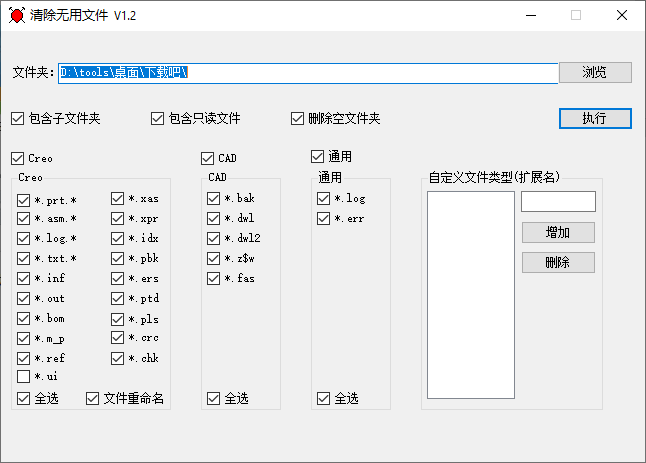Image resolution: width=646 pixels, height=463 pixels.
Task: Uncheck *.prt.* file type
Action: [x=24, y=199]
